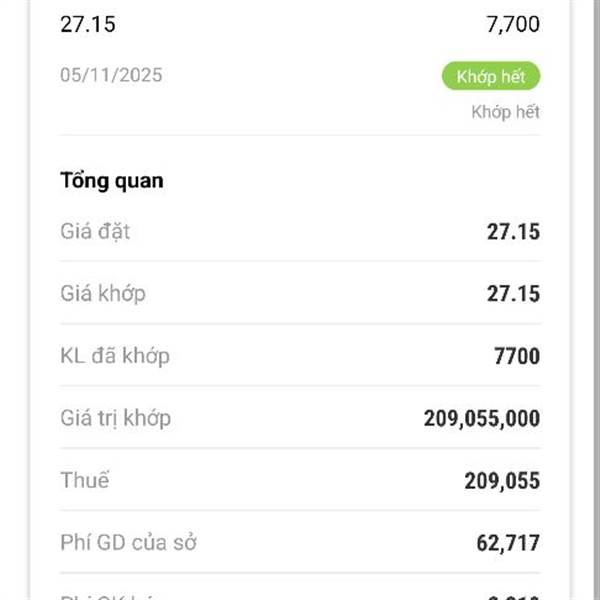Select the matched value 209,055,000
The width and height of the screenshot is (600, 600).
481,418
